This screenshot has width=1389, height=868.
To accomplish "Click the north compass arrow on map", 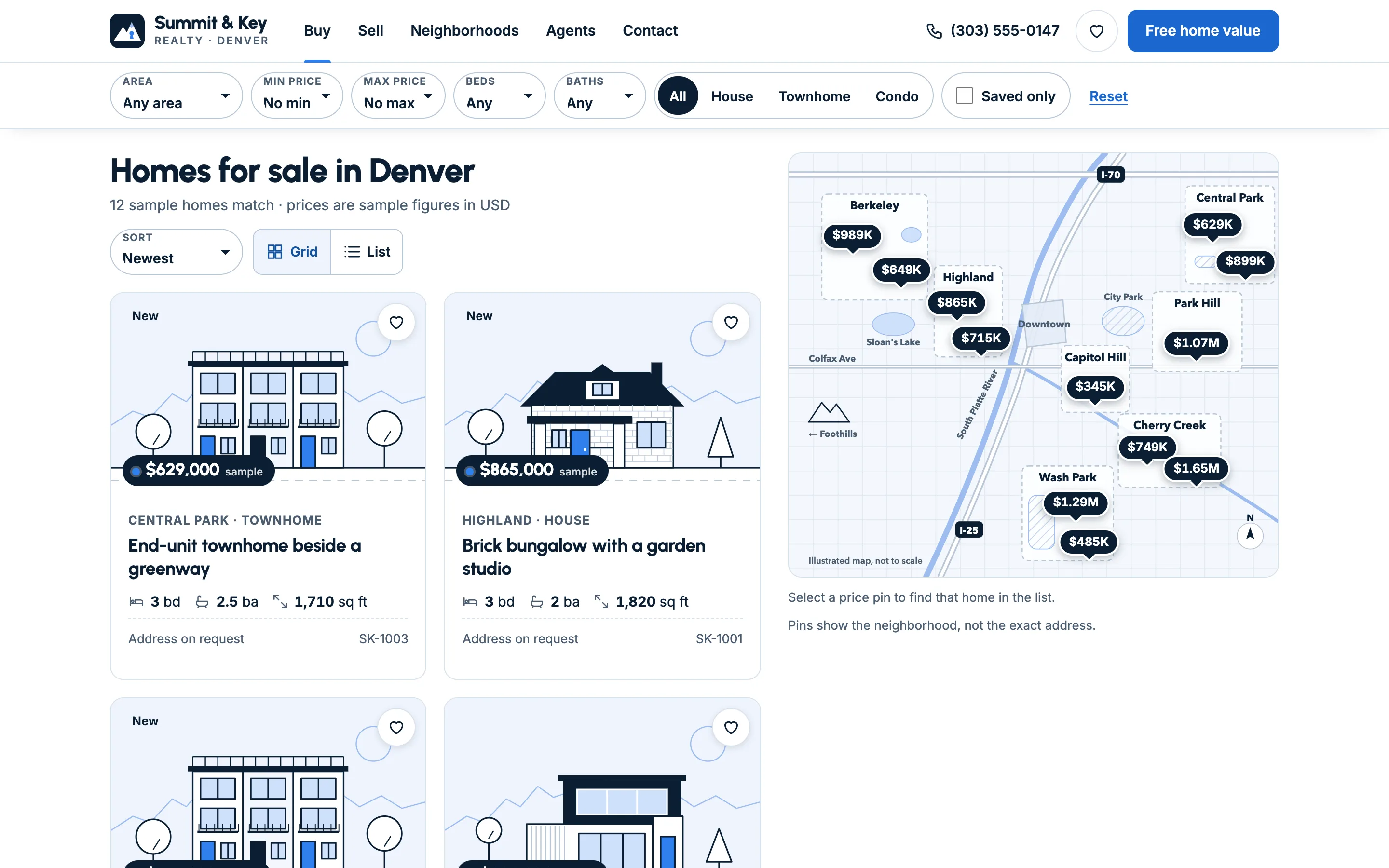I will 1250,536.
